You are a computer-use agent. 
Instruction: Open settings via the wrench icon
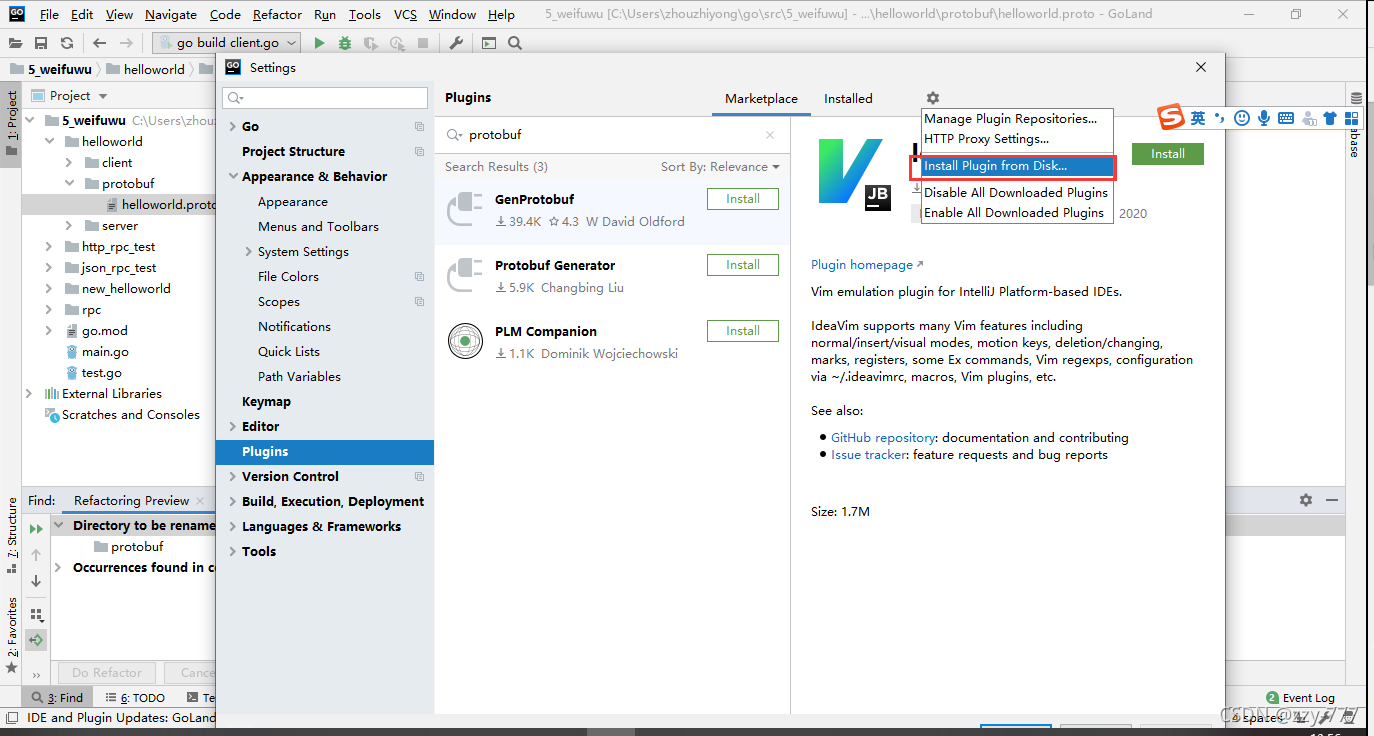456,43
